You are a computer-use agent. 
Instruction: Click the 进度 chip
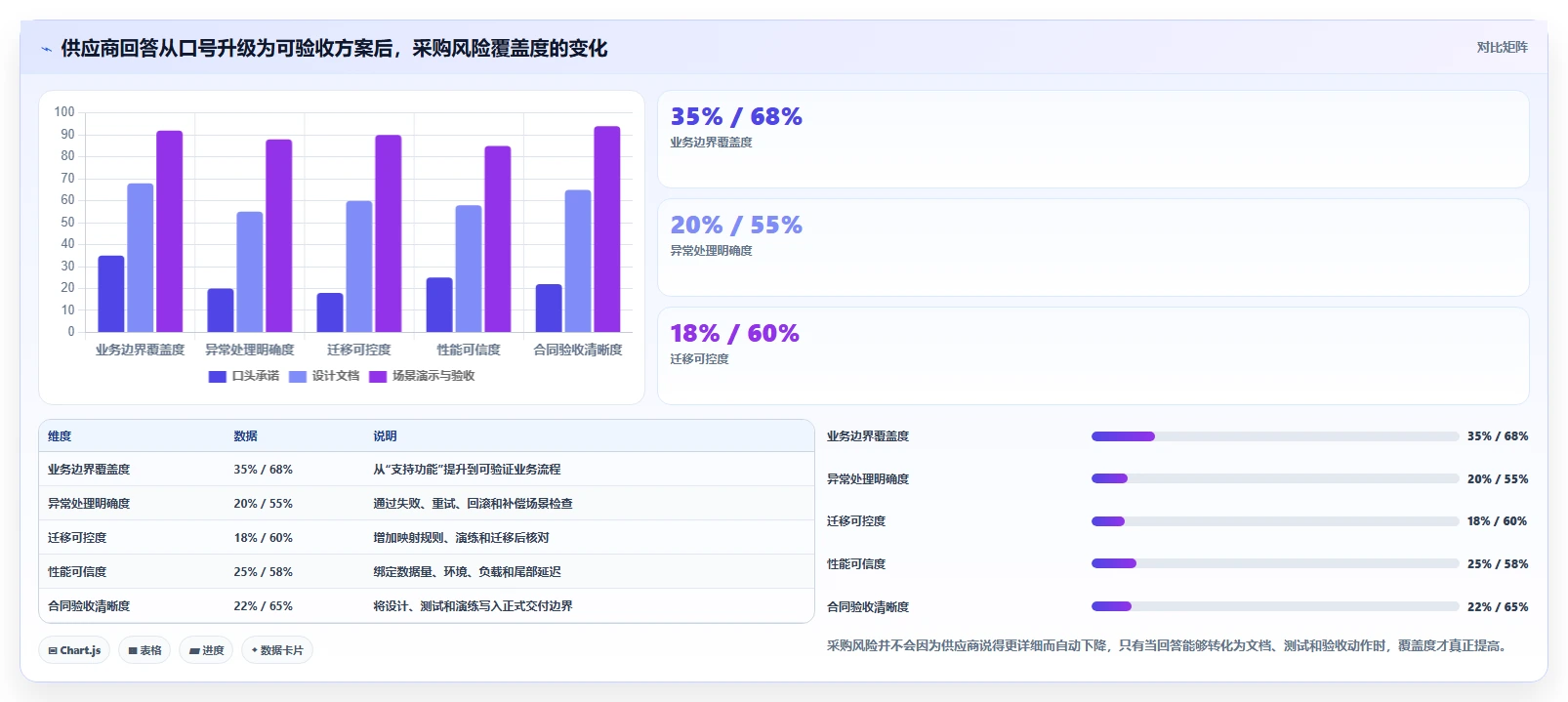coord(206,650)
